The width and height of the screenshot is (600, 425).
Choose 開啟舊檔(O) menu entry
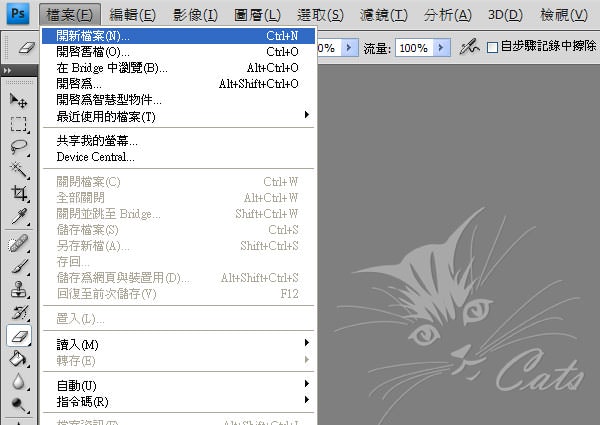(x=93, y=52)
